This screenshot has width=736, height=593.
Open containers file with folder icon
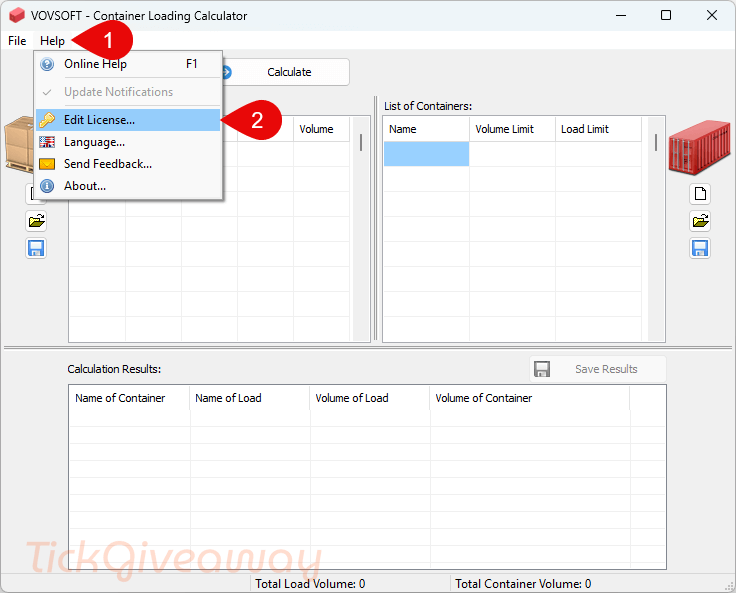[x=700, y=221]
